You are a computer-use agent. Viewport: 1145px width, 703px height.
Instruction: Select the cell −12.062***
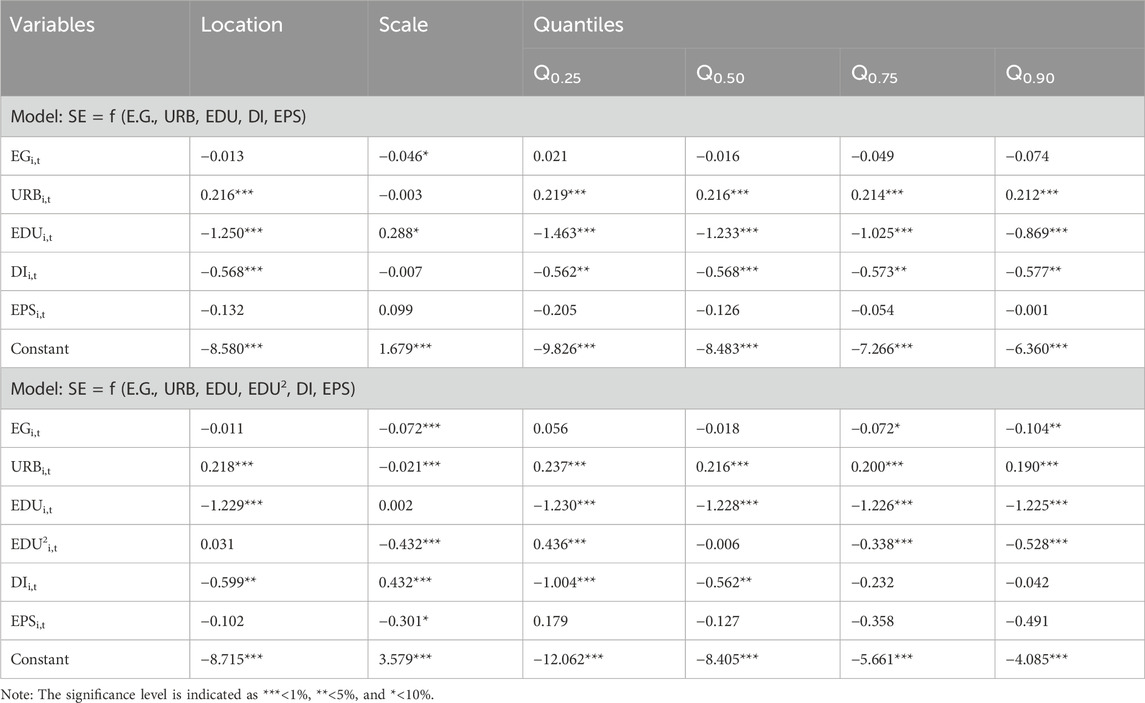pos(568,659)
